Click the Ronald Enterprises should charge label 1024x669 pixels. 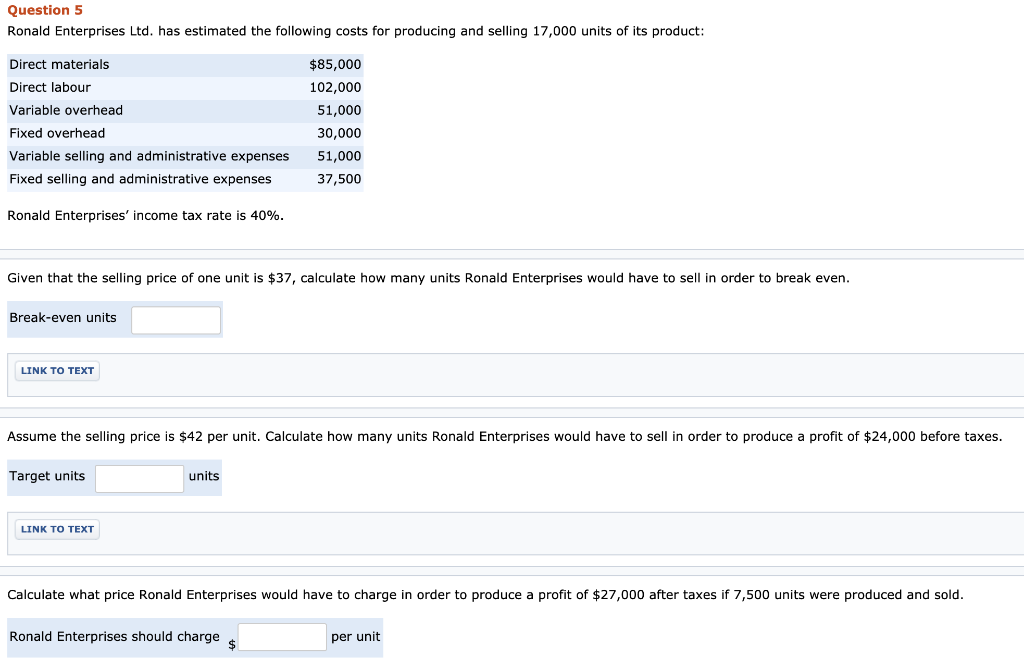point(114,637)
